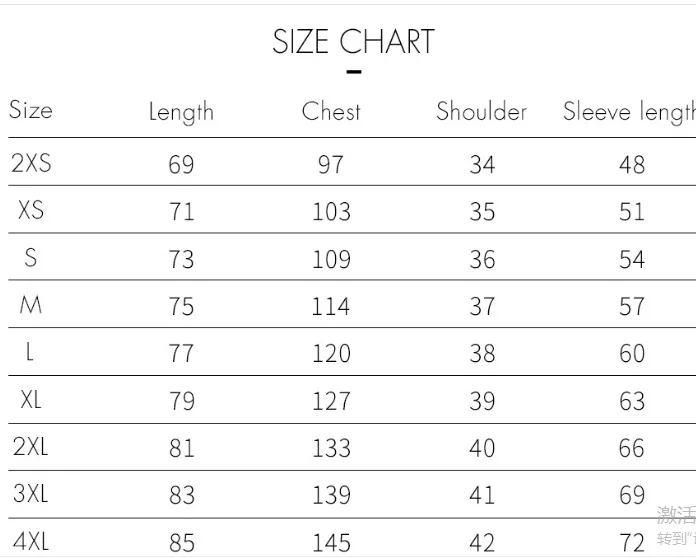Click the SIZE CHART title
Viewport: 696px width, 558px height.
coord(353,42)
